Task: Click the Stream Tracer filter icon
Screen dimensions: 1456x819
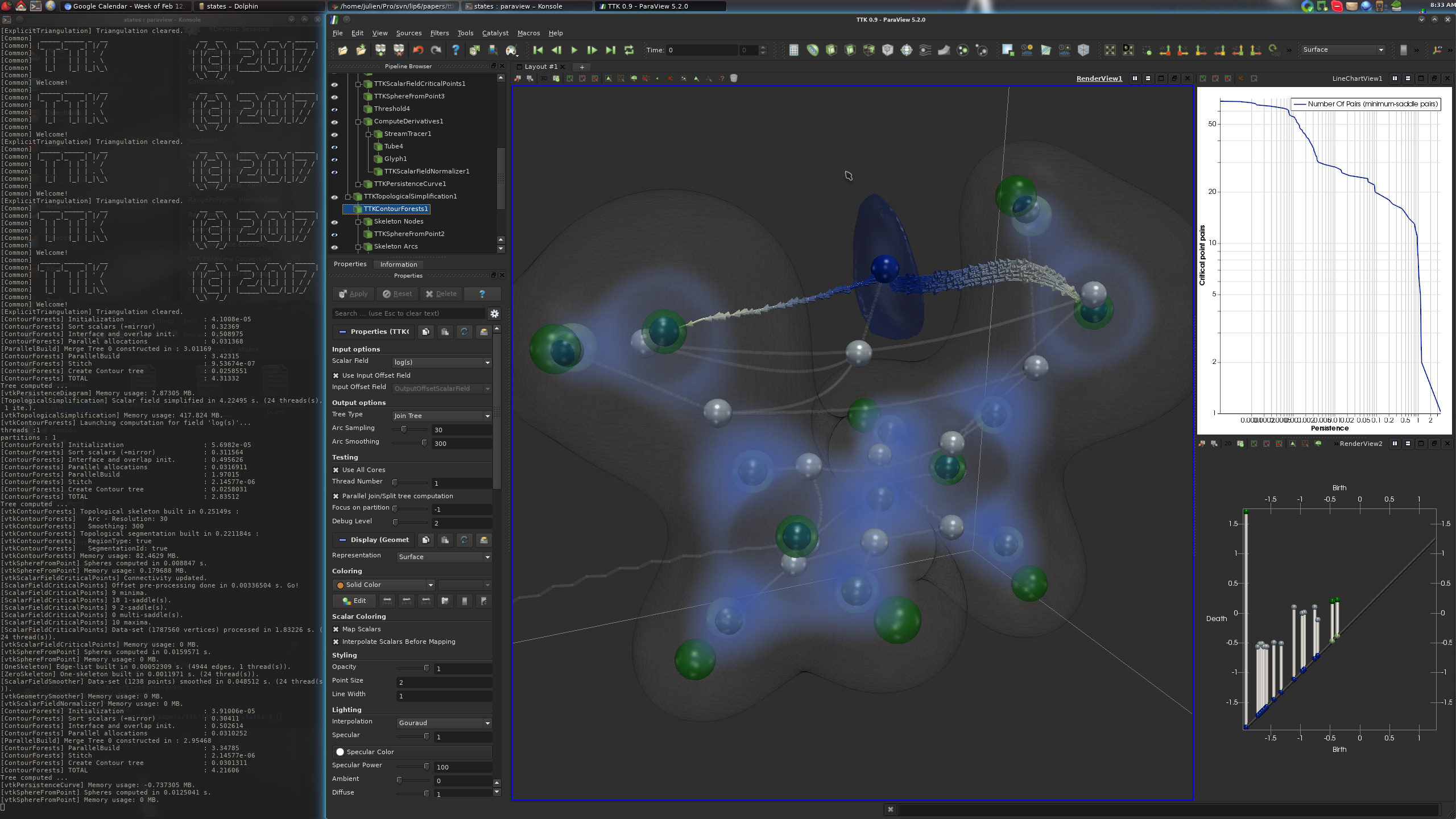Action: tap(925, 51)
